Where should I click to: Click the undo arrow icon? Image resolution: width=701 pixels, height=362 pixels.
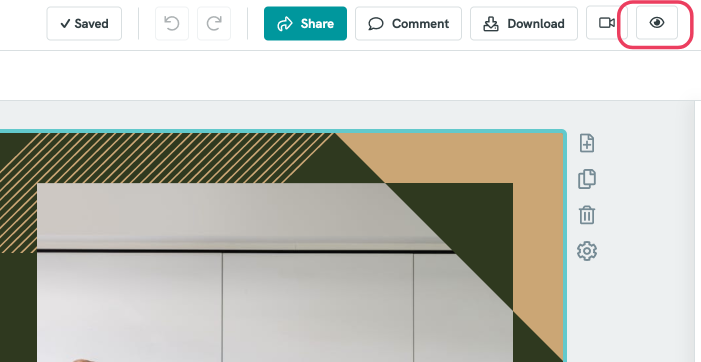pyautogui.click(x=172, y=23)
